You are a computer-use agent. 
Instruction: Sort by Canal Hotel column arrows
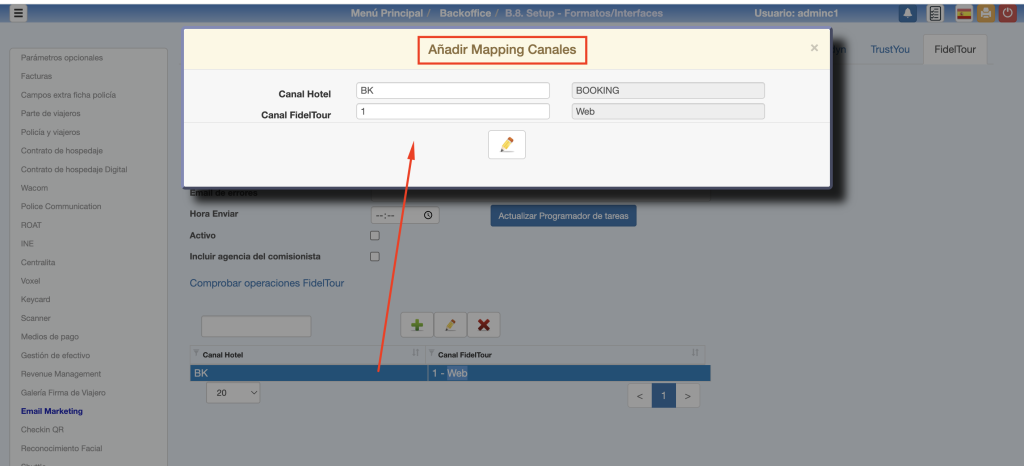tap(415, 353)
